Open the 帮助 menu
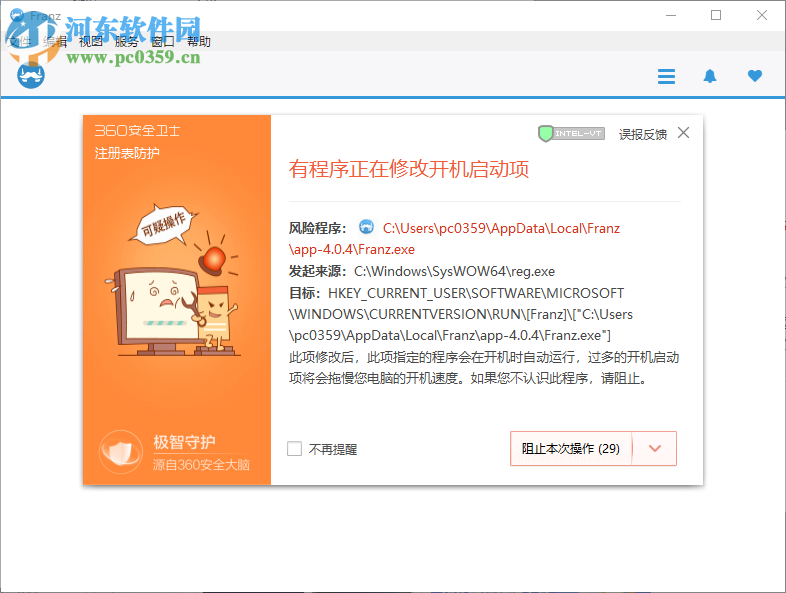Viewport: 786px width, 593px height. click(199, 42)
